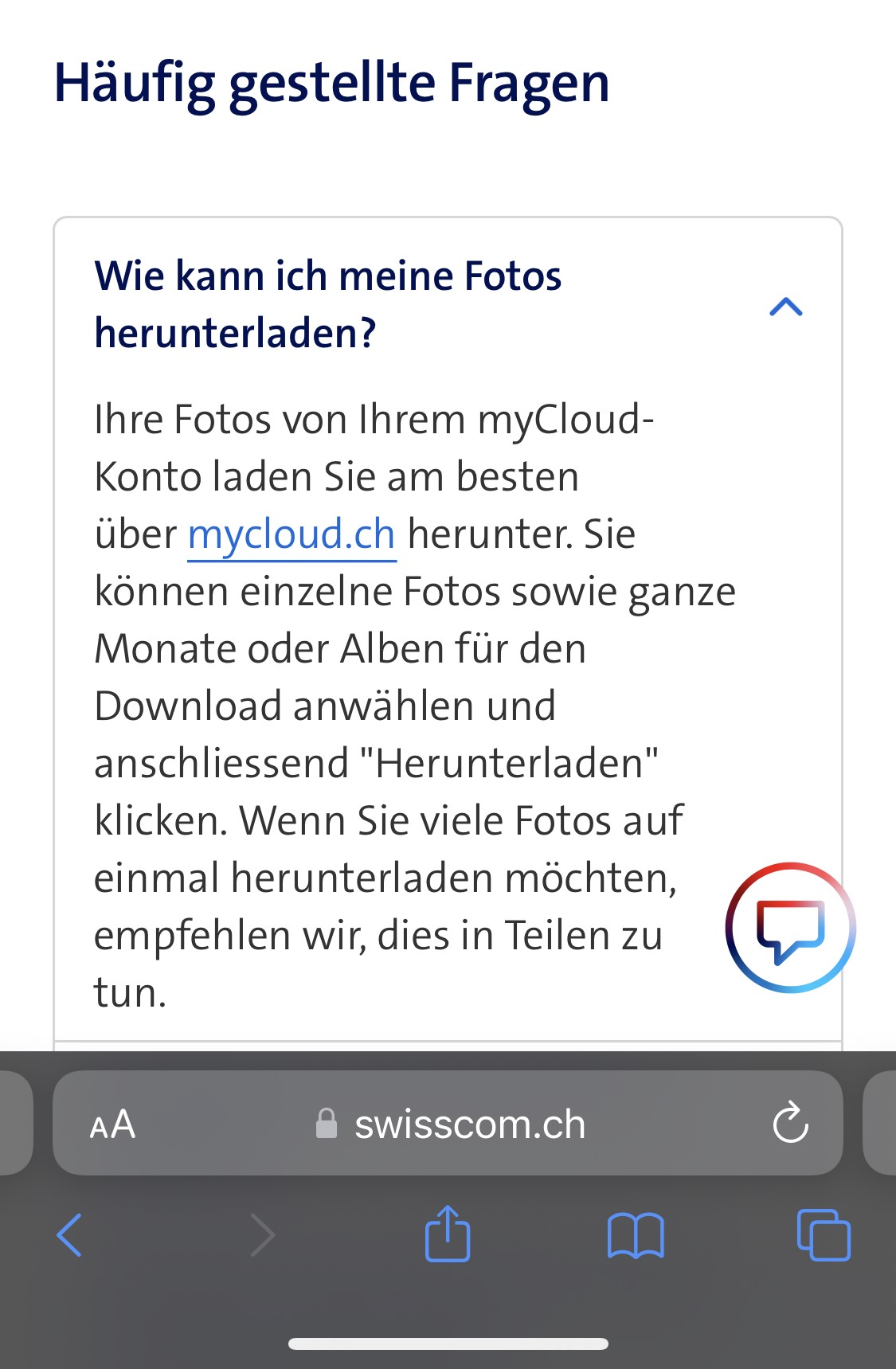Open the Swisscom chat bubble
Viewport: 896px width, 1369px height.
click(x=790, y=928)
